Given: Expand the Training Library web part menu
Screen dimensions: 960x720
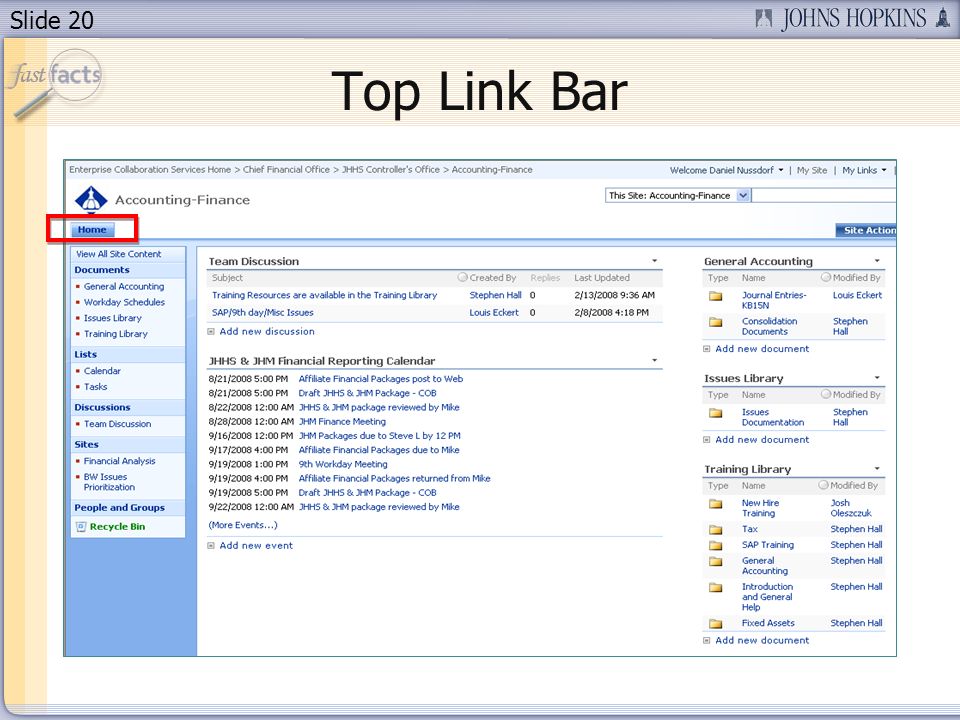Looking at the screenshot, I should pos(877,468).
